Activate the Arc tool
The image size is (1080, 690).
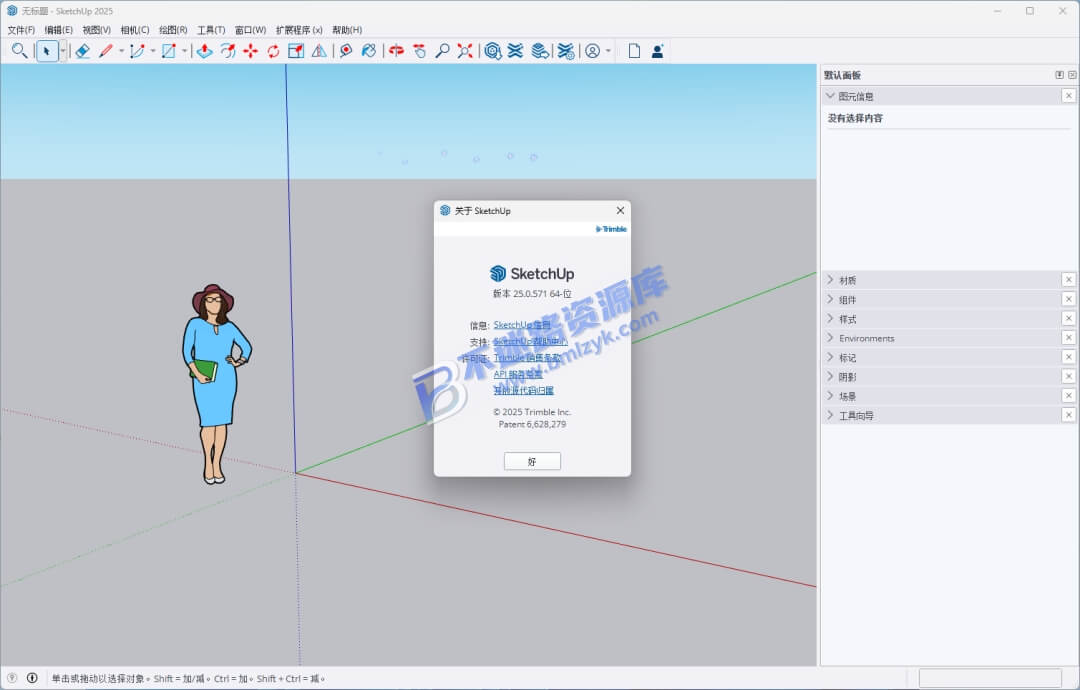(137, 51)
